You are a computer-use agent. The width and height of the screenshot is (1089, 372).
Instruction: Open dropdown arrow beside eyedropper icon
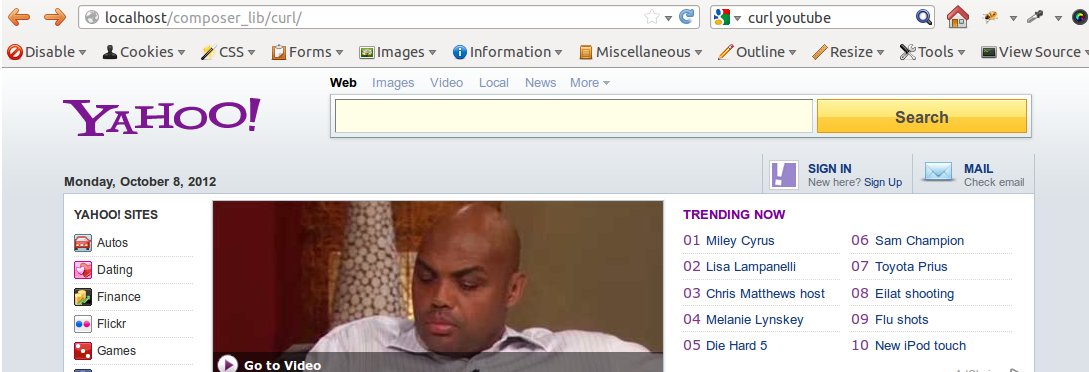click(x=1058, y=18)
